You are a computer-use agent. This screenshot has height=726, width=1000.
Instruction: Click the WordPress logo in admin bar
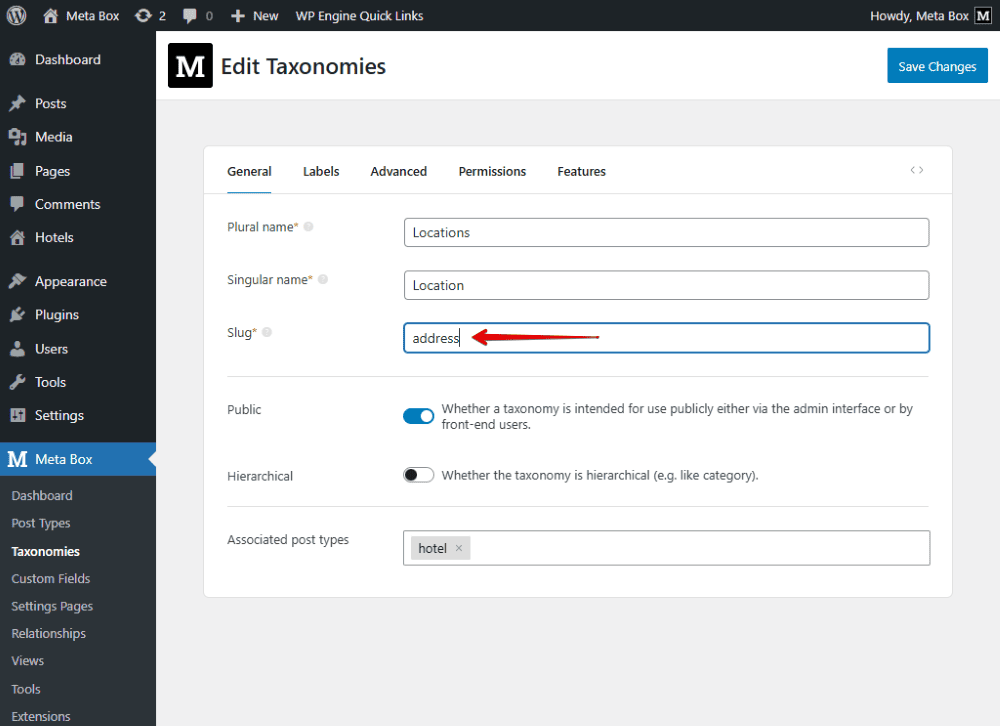pyautogui.click(x=16, y=15)
